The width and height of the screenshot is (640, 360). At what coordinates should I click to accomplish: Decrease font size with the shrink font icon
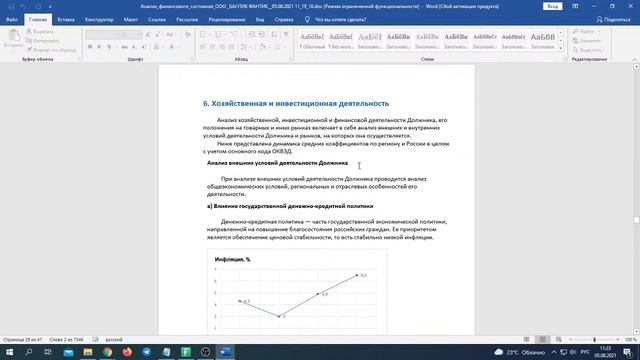click(x=158, y=35)
